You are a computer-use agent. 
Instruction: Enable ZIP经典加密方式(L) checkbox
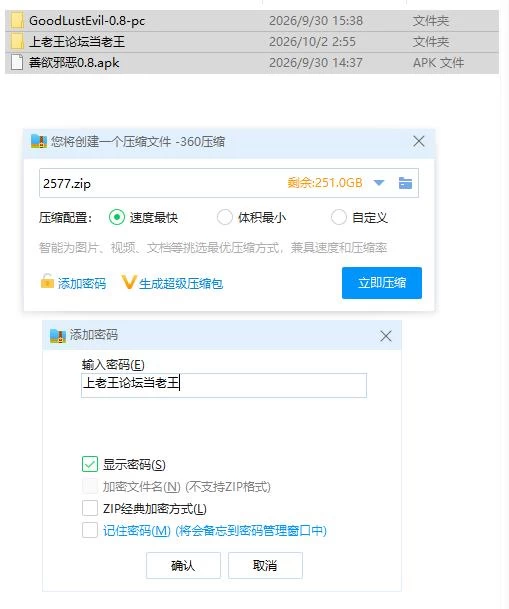coord(90,508)
